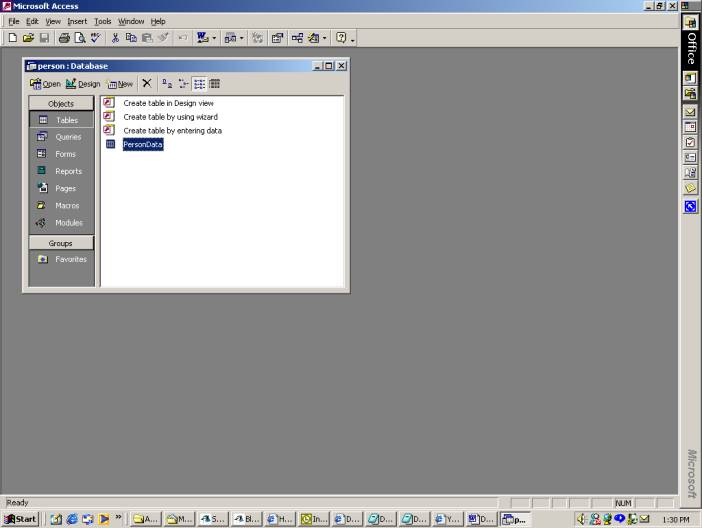This screenshot has height=528, width=702.
Task: Open a database with the folder icon
Action: 28,38
